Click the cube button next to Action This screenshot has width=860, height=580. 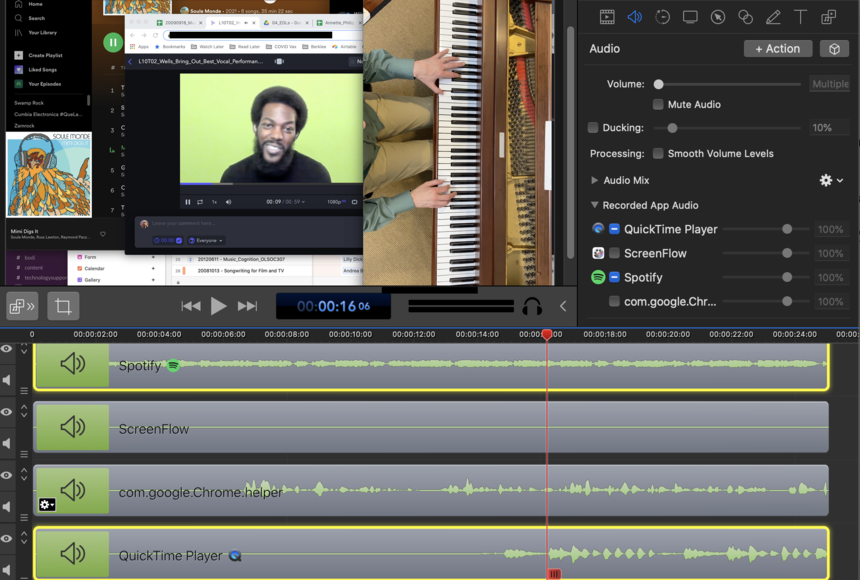pos(834,49)
